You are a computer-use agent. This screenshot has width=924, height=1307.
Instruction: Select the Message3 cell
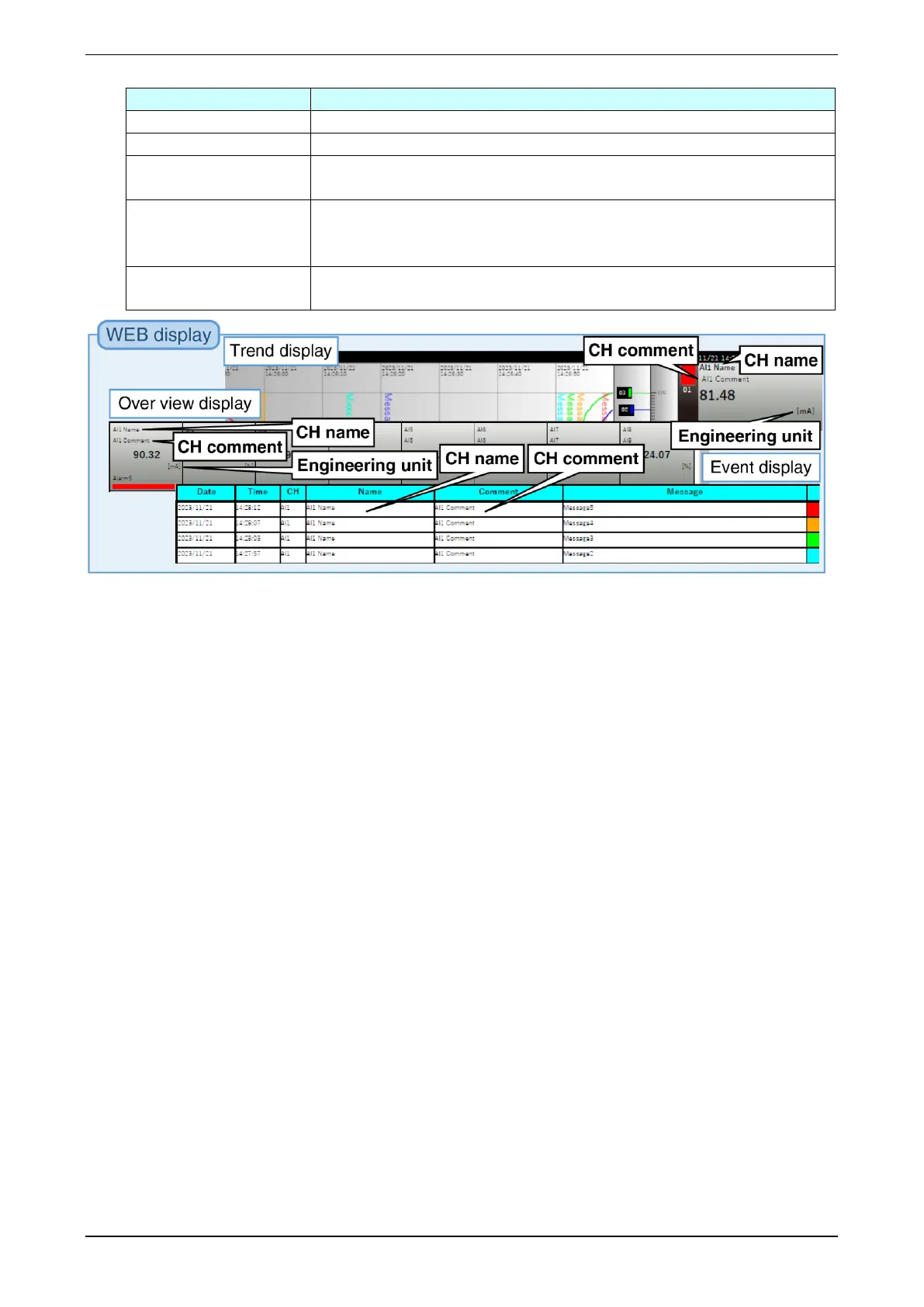point(684,539)
